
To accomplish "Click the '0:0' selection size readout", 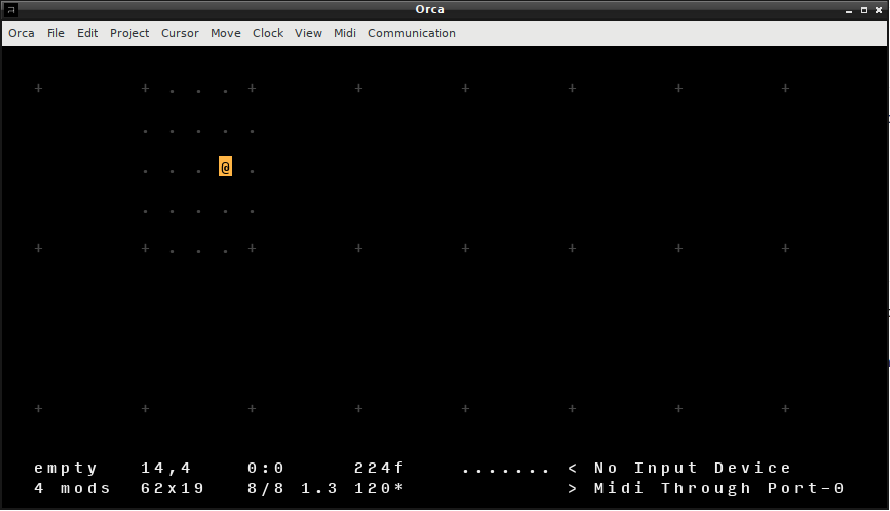I will point(266,468).
